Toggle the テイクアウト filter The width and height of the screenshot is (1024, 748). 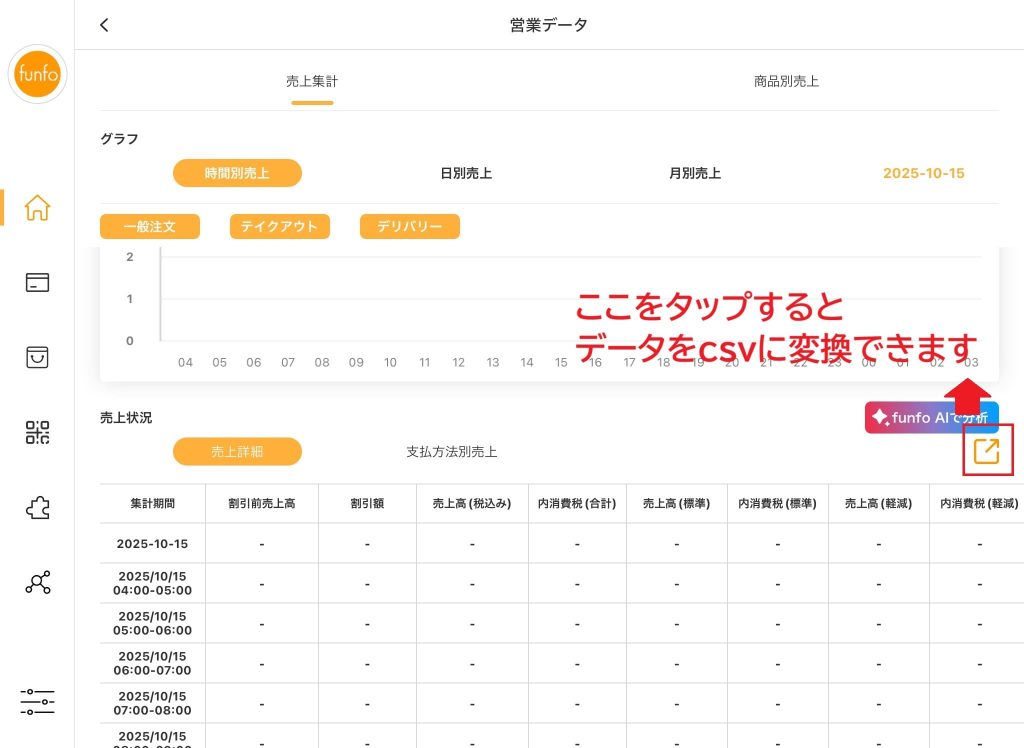coord(279,227)
